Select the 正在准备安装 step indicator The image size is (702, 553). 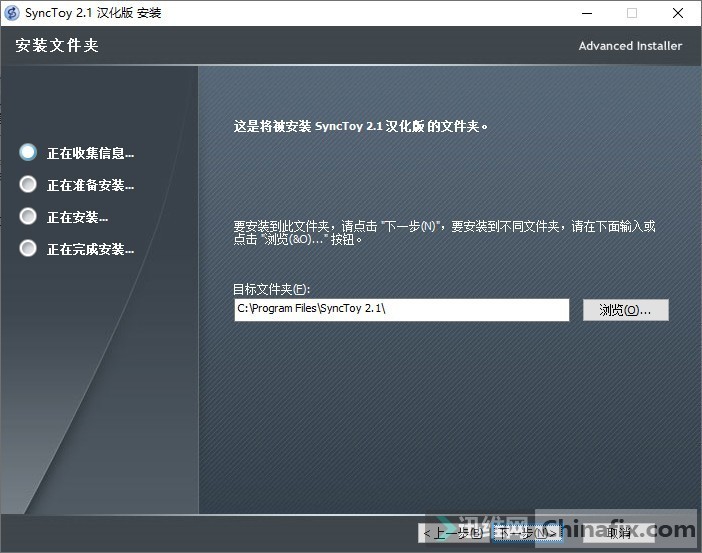[28, 184]
